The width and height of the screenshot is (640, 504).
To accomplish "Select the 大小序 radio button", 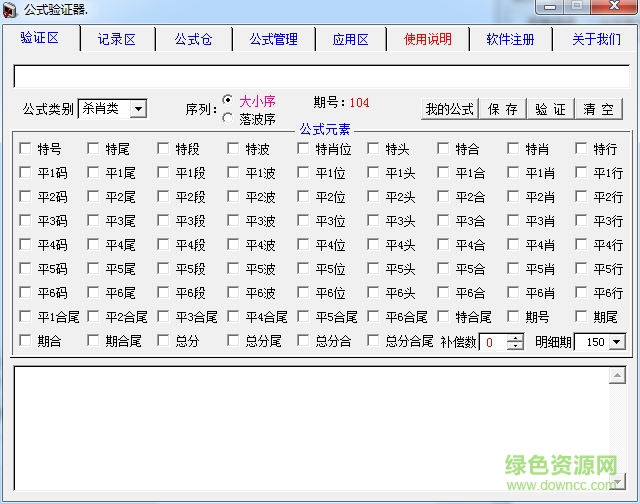I will click(228, 100).
